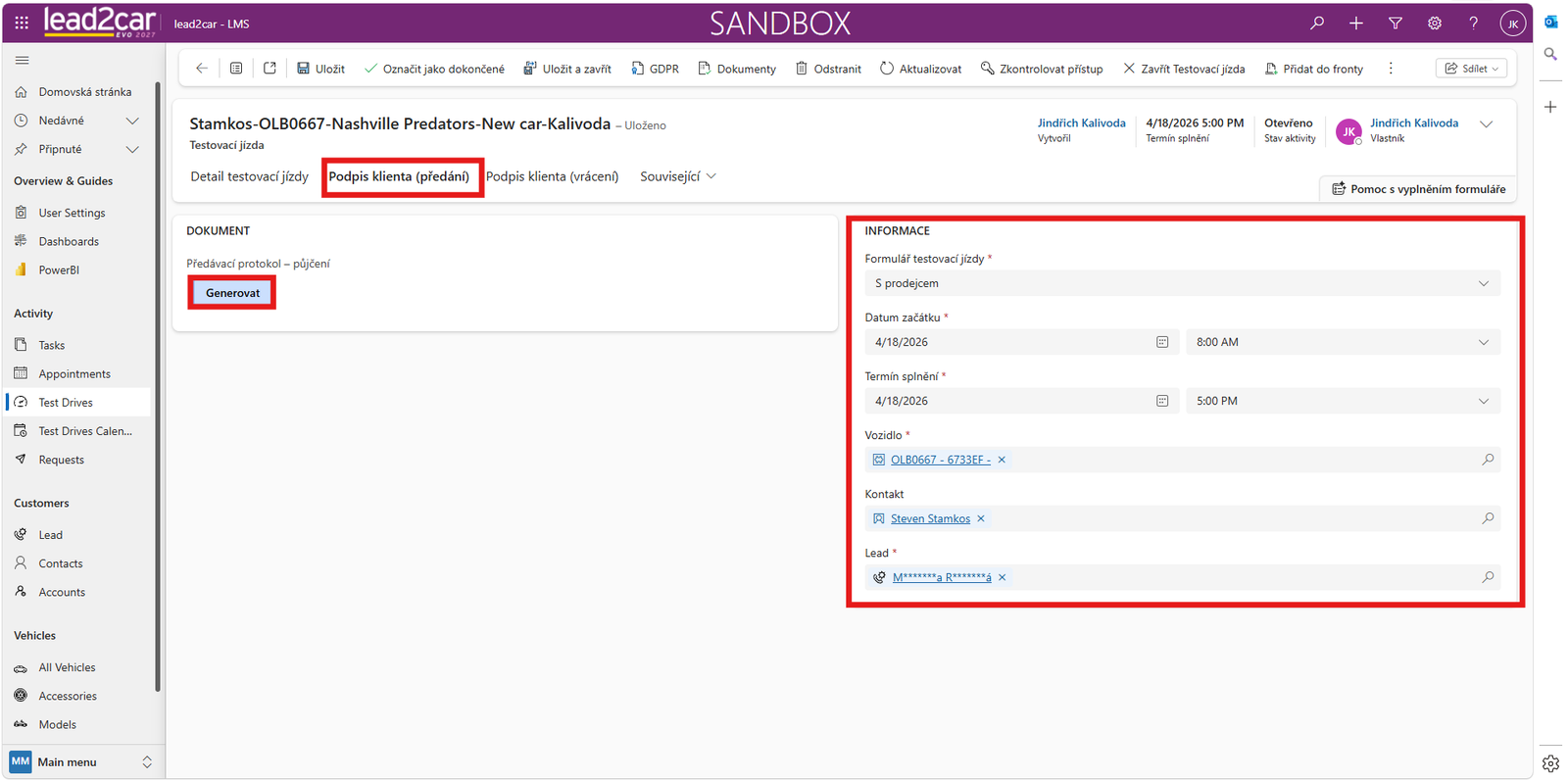Screen dimensions: 1568x781
Task: Click the help question mark icon
Action: (x=1474, y=23)
